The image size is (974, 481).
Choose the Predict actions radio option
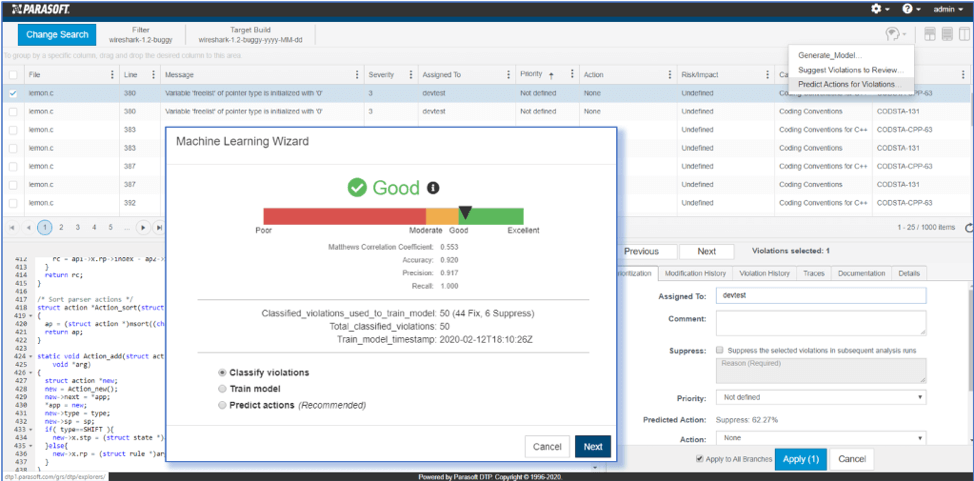tap(222, 405)
